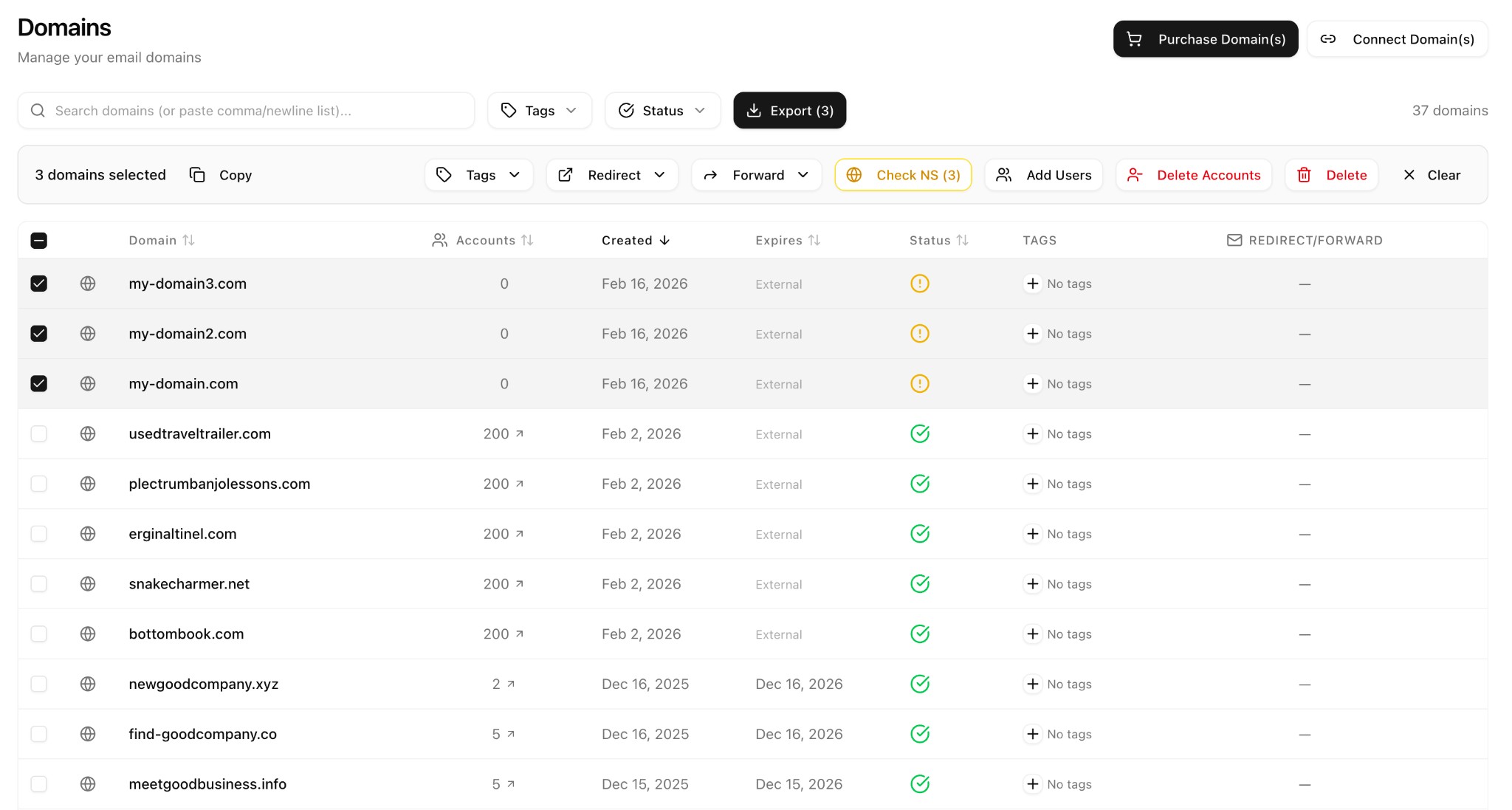Add a tag to newgoodcompany.xyz via No tags
Image resolution: width=1512 pixels, height=810 pixels.
click(1057, 684)
